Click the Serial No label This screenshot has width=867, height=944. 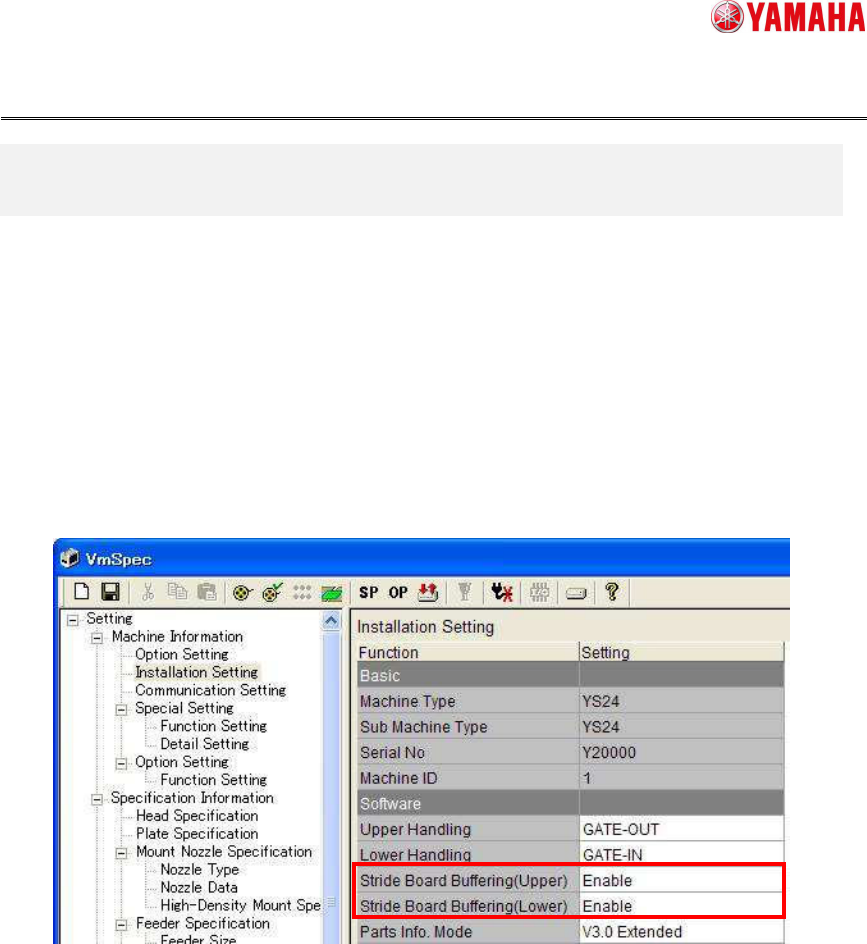(x=393, y=753)
